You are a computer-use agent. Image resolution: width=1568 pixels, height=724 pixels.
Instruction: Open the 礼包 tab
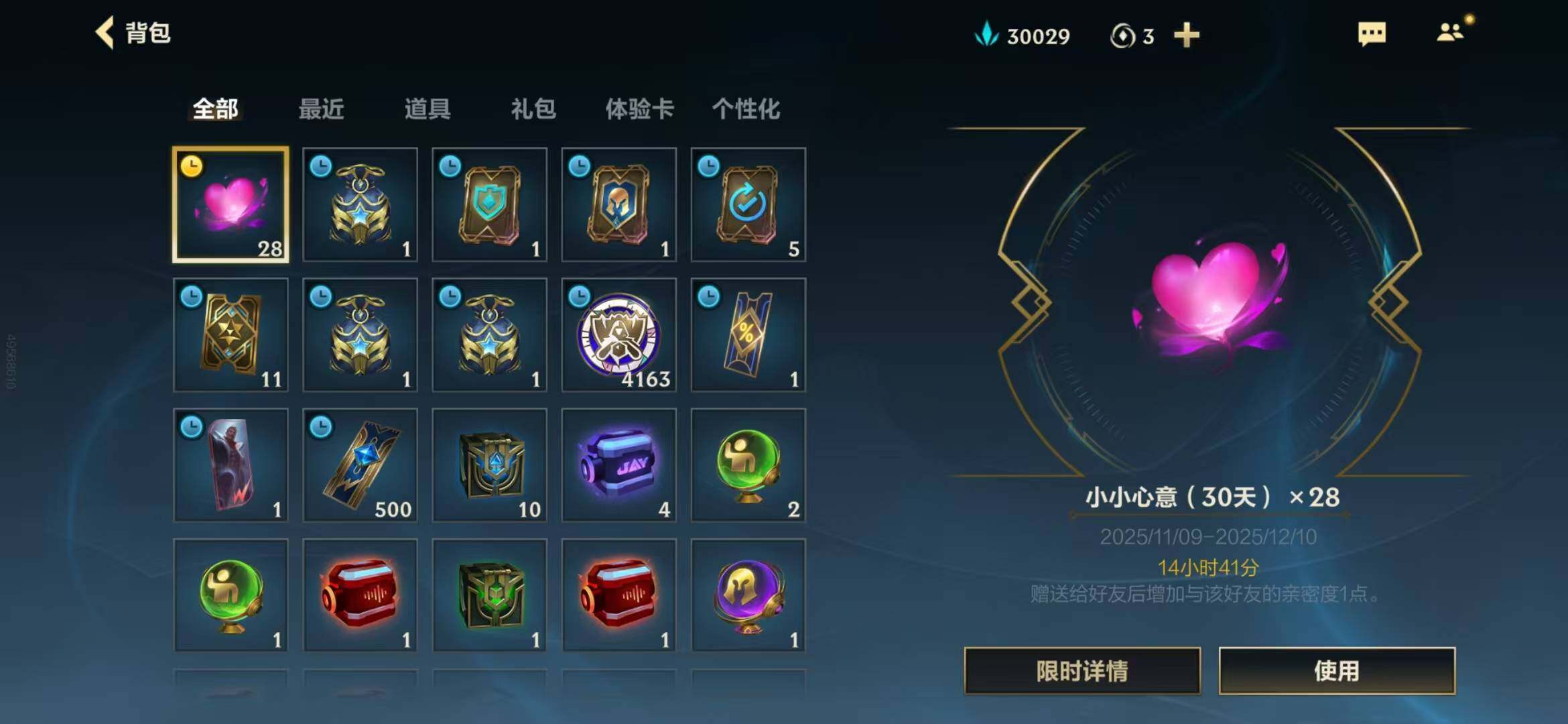533,109
